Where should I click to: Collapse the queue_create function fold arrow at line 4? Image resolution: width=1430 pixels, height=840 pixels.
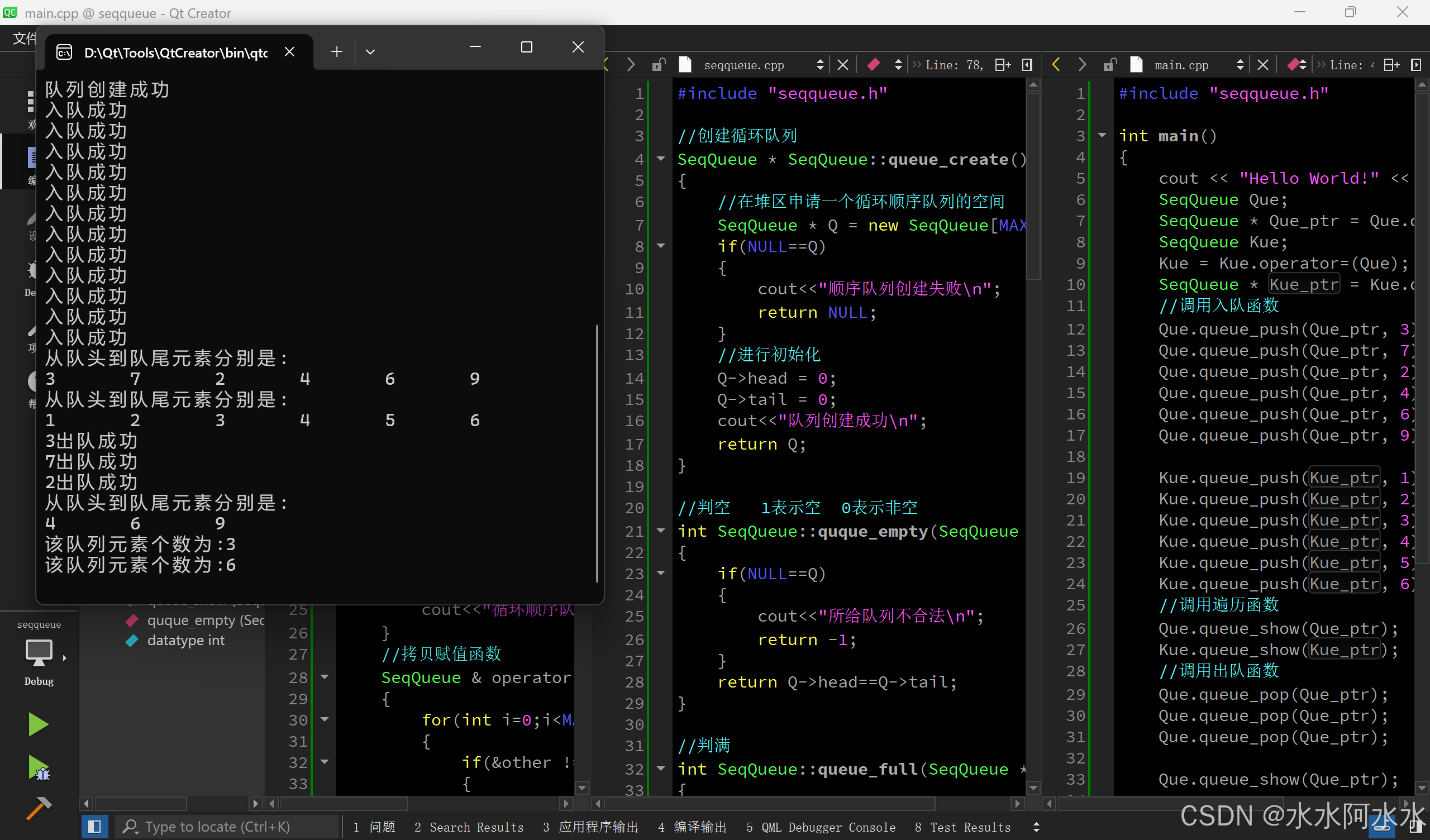pyautogui.click(x=660, y=159)
